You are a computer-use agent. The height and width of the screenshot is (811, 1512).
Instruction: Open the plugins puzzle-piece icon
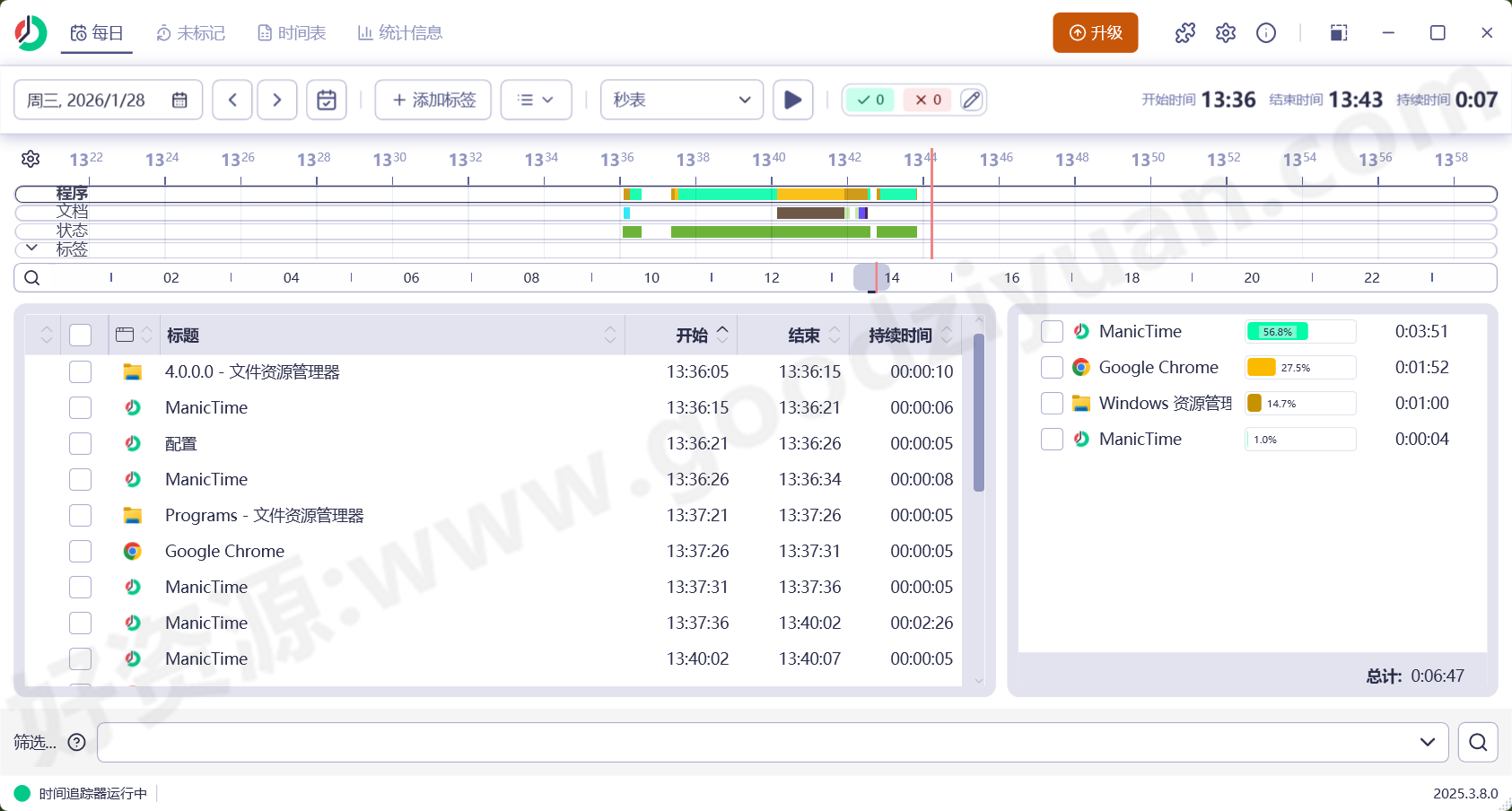pyautogui.click(x=1185, y=32)
